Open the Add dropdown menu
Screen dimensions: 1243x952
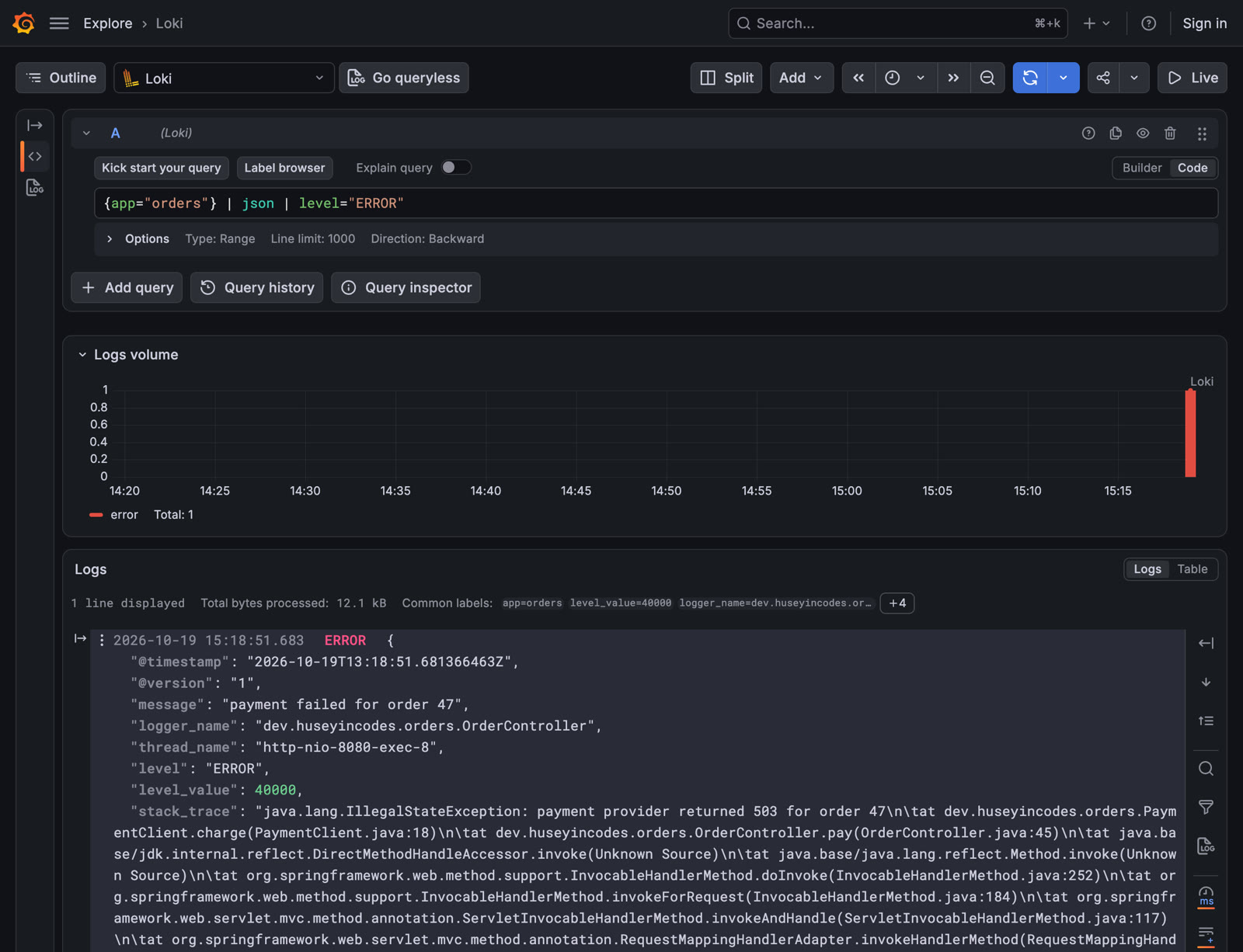click(x=801, y=78)
